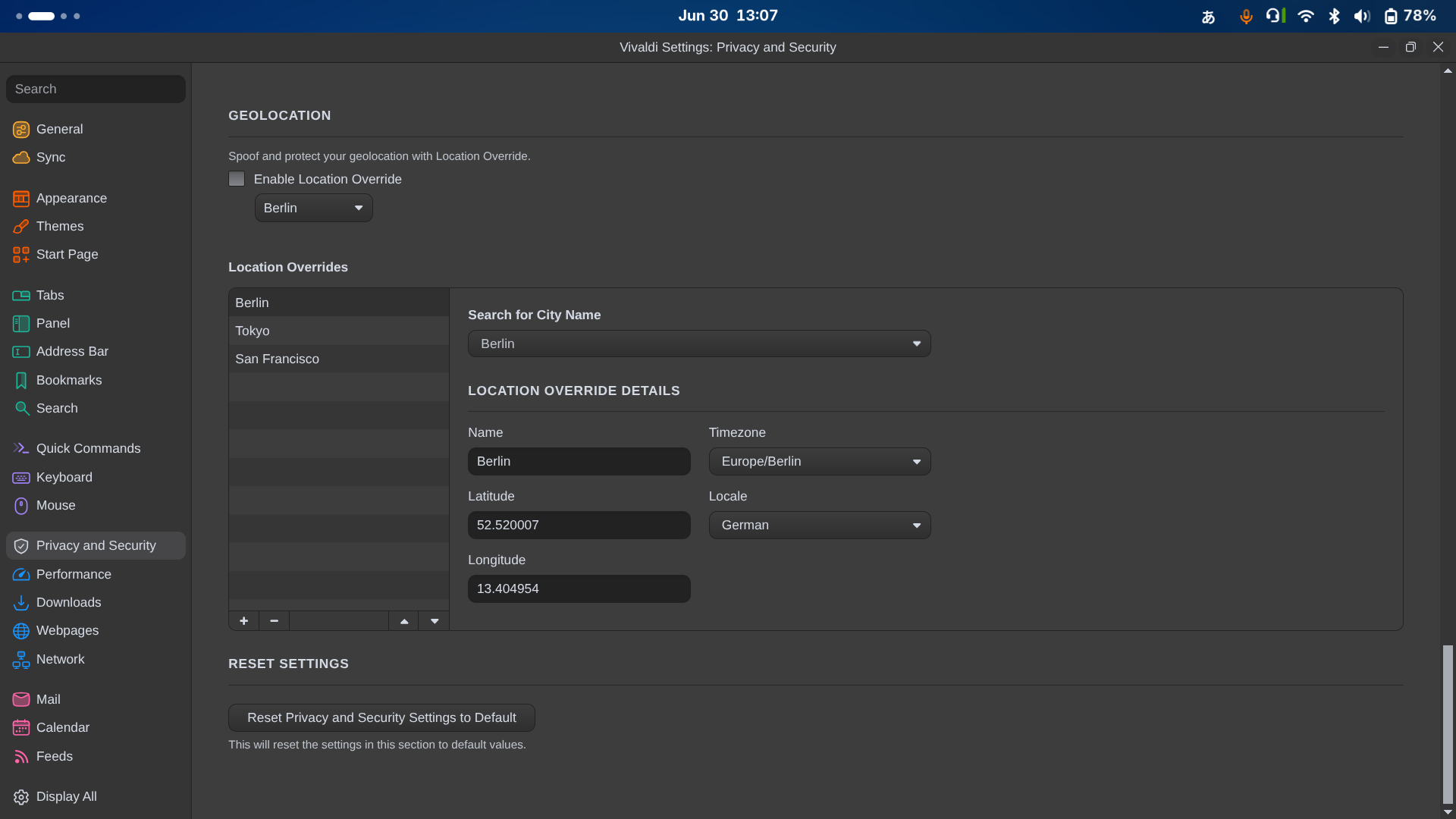The width and height of the screenshot is (1456, 819).
Task: Open Themes brush icon
Action: click(21, 227)
